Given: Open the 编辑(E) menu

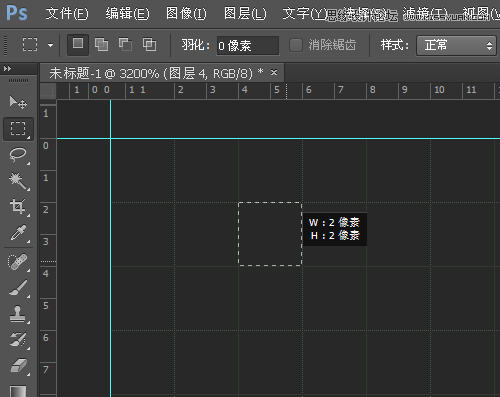Looking at the screenshot, I should 128,14.
